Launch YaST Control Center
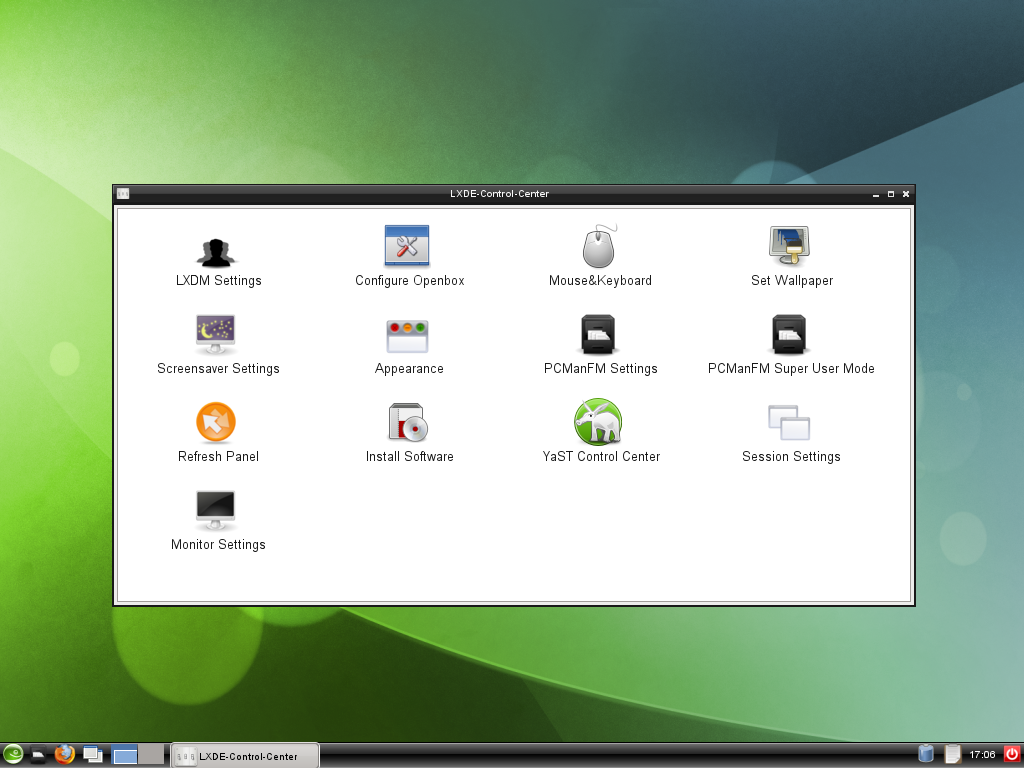 (x=599, y=422)
